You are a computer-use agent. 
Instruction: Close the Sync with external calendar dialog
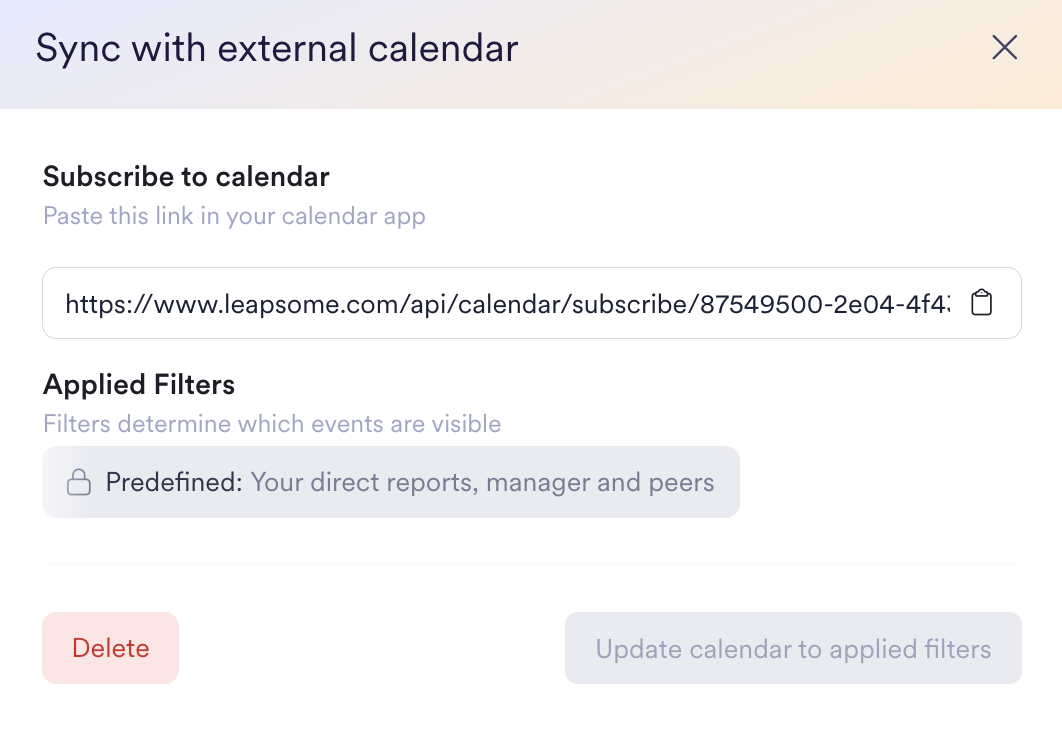point(1004,48)
